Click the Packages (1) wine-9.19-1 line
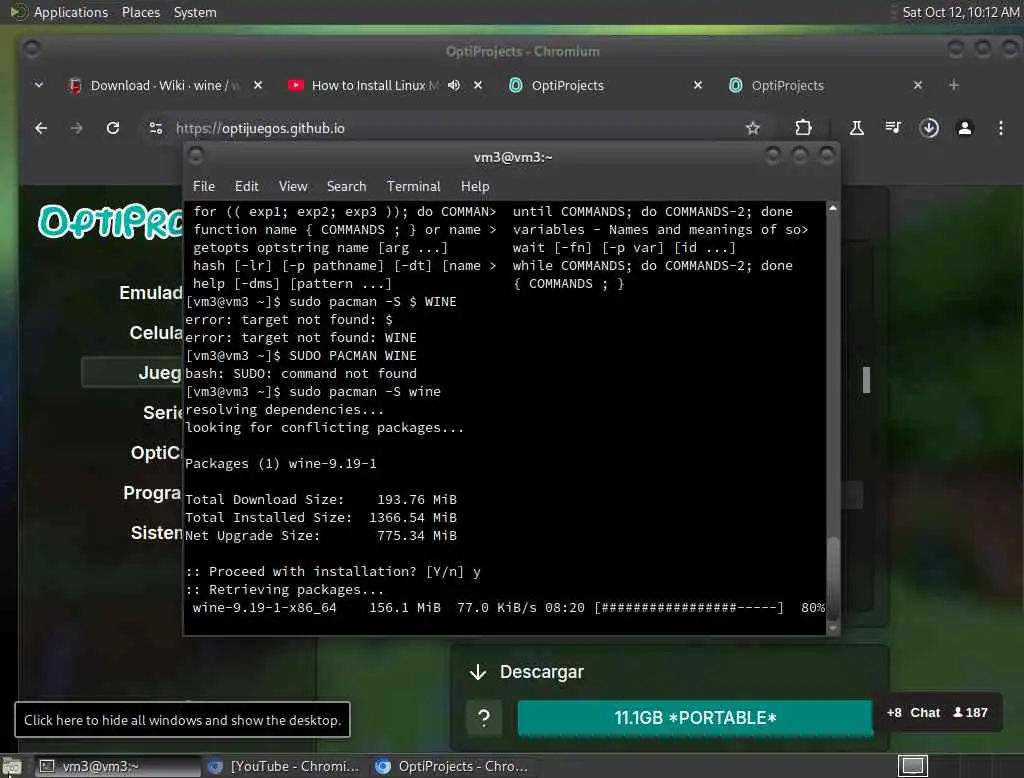The height and width of the screenshot is (778, 1024). [281, 464]
